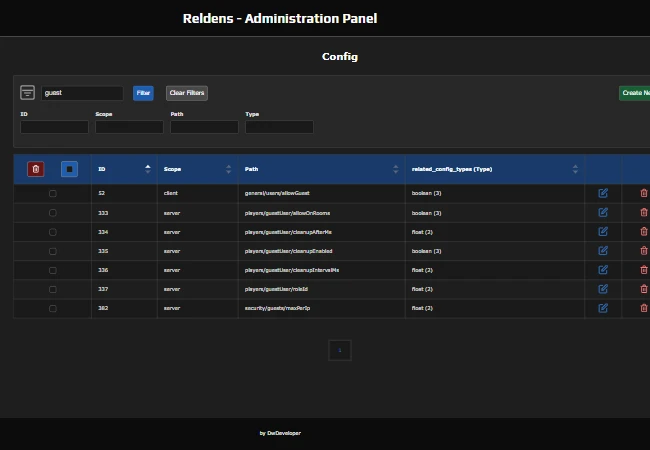Click the filter toggle icon beside search box
The height and width of the screenshot is (450, 650).
27,92
